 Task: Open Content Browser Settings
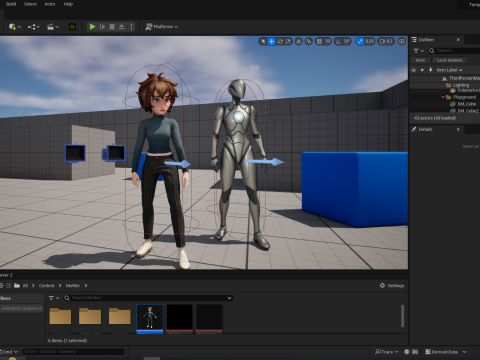coord(392,286)
